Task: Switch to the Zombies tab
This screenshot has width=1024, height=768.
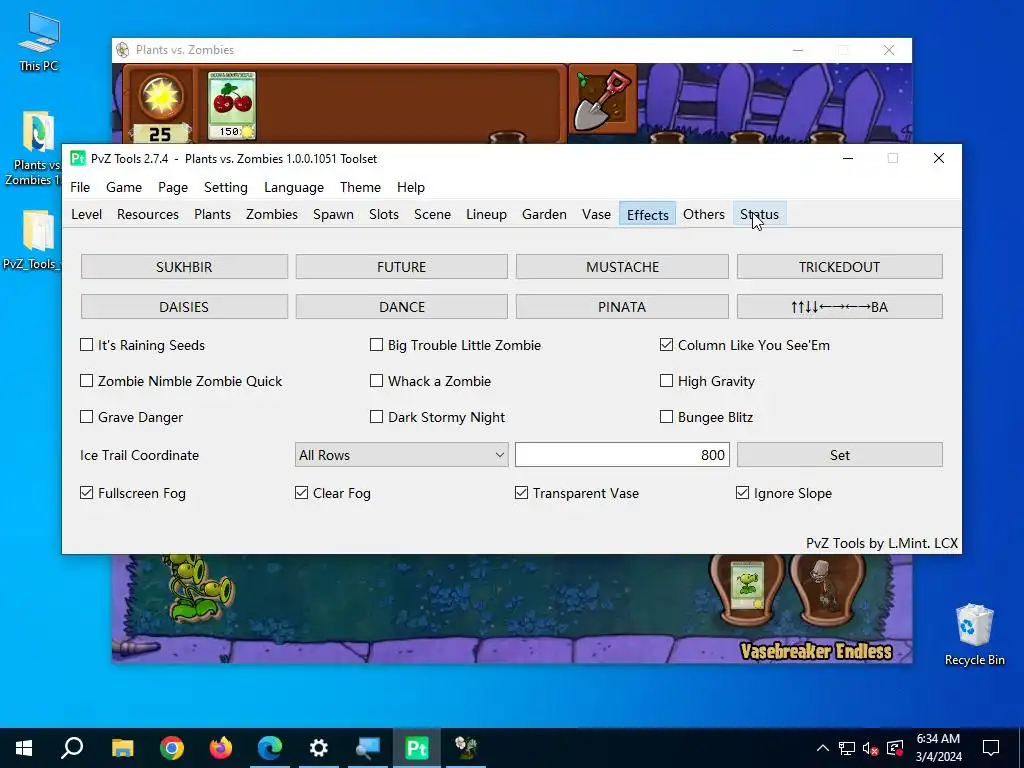Action: click(x=272, y=214)
